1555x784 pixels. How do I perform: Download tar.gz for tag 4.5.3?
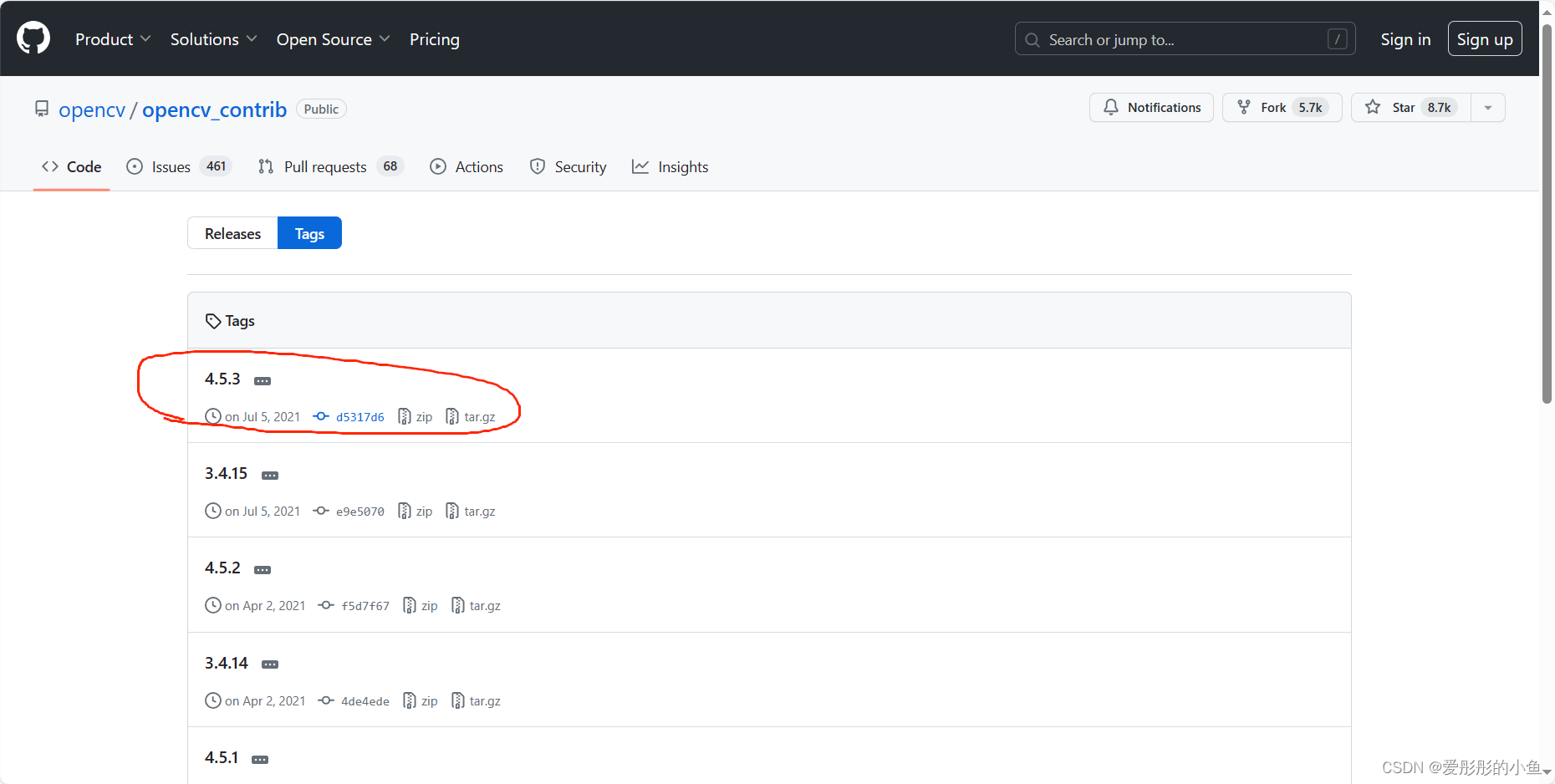[471, 417]
